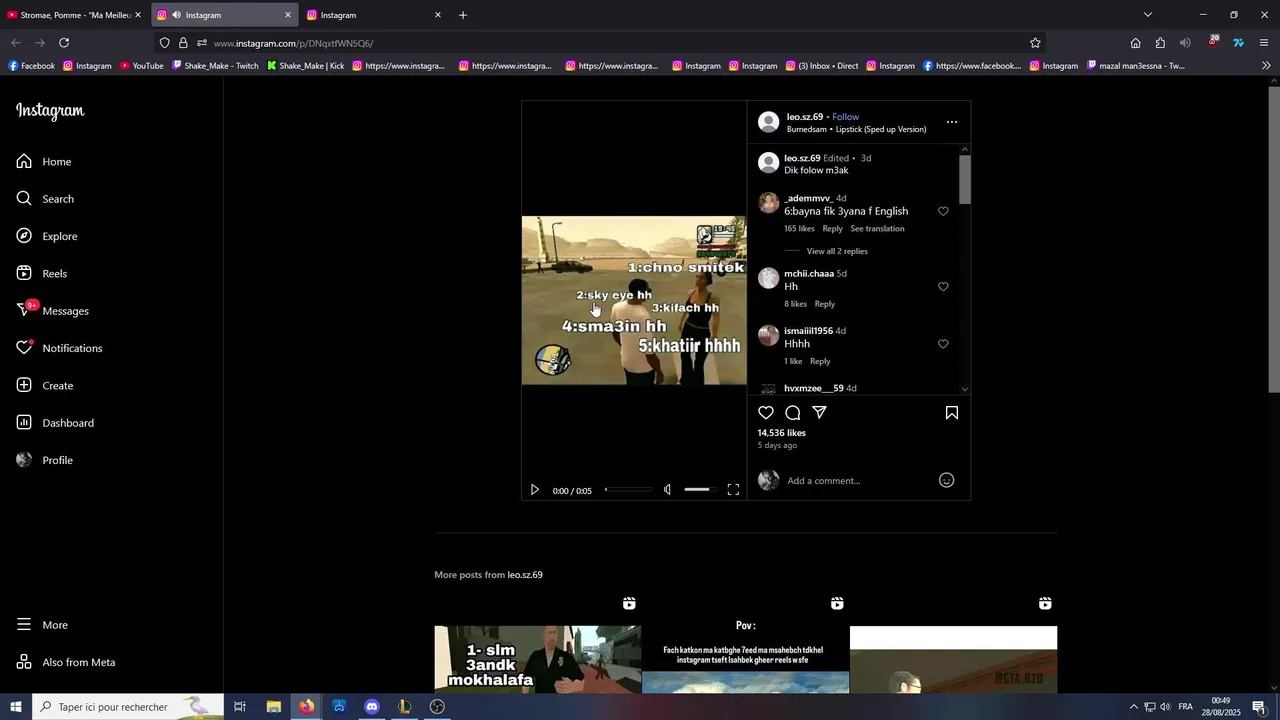The width and height of the screenshot is (1280, 720).
Task: Open Facebook bookmark
Action: tap(31, 66)
